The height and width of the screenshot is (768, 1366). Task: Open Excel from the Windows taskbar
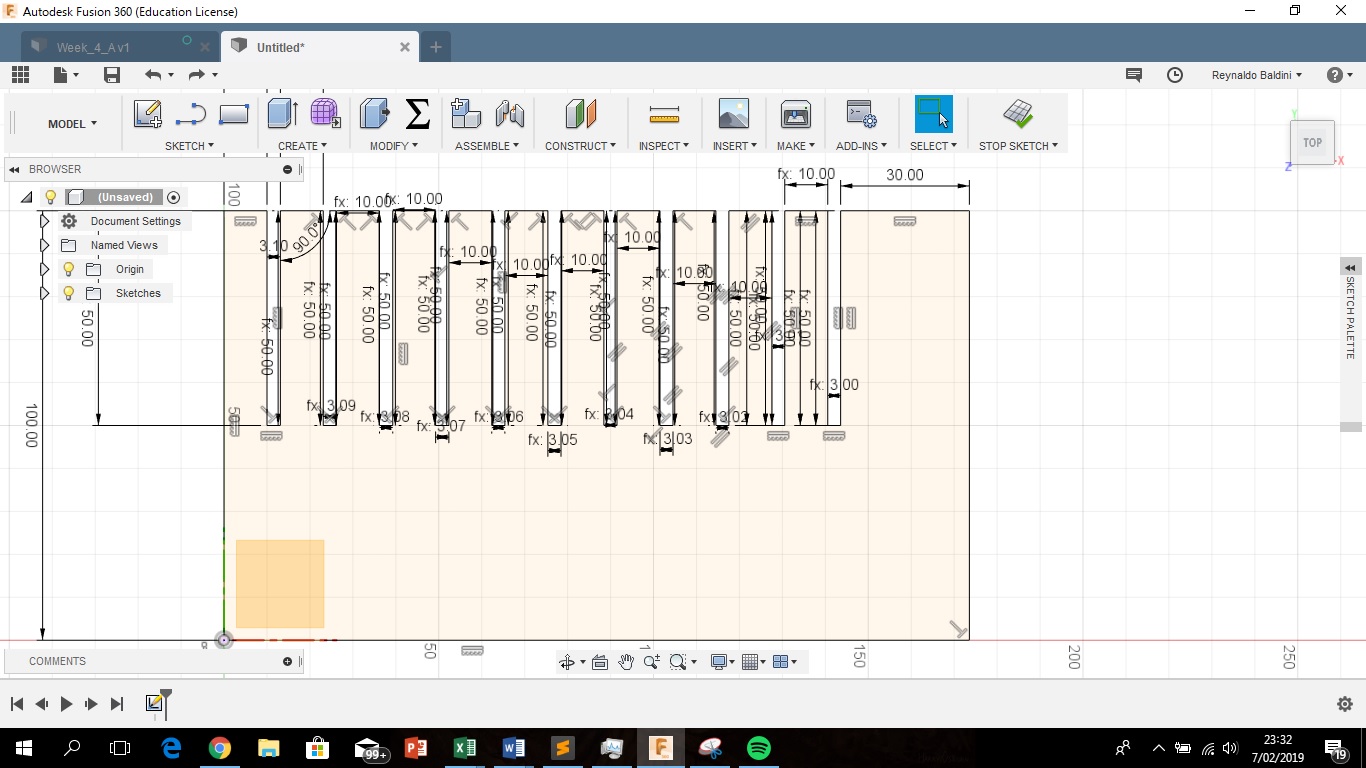tap(465, 748)
